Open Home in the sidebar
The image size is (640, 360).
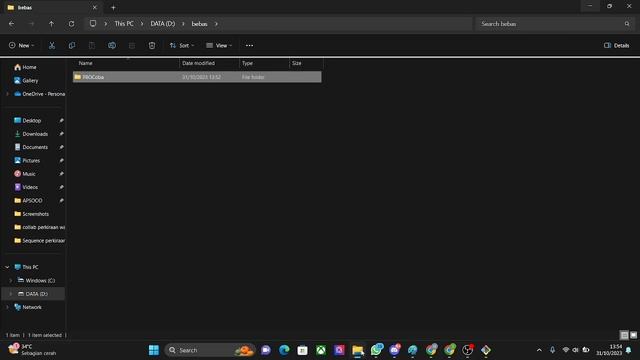coord(25,67)
